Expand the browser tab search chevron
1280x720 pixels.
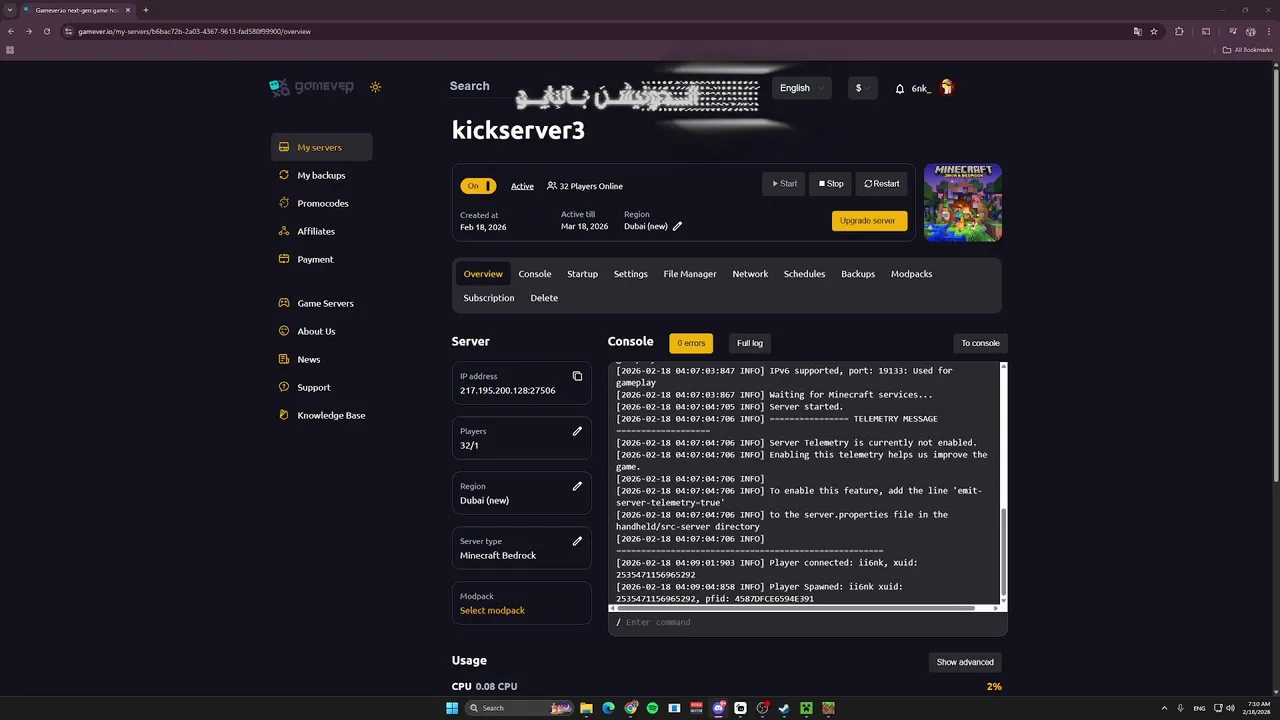[x=10, y=10]
